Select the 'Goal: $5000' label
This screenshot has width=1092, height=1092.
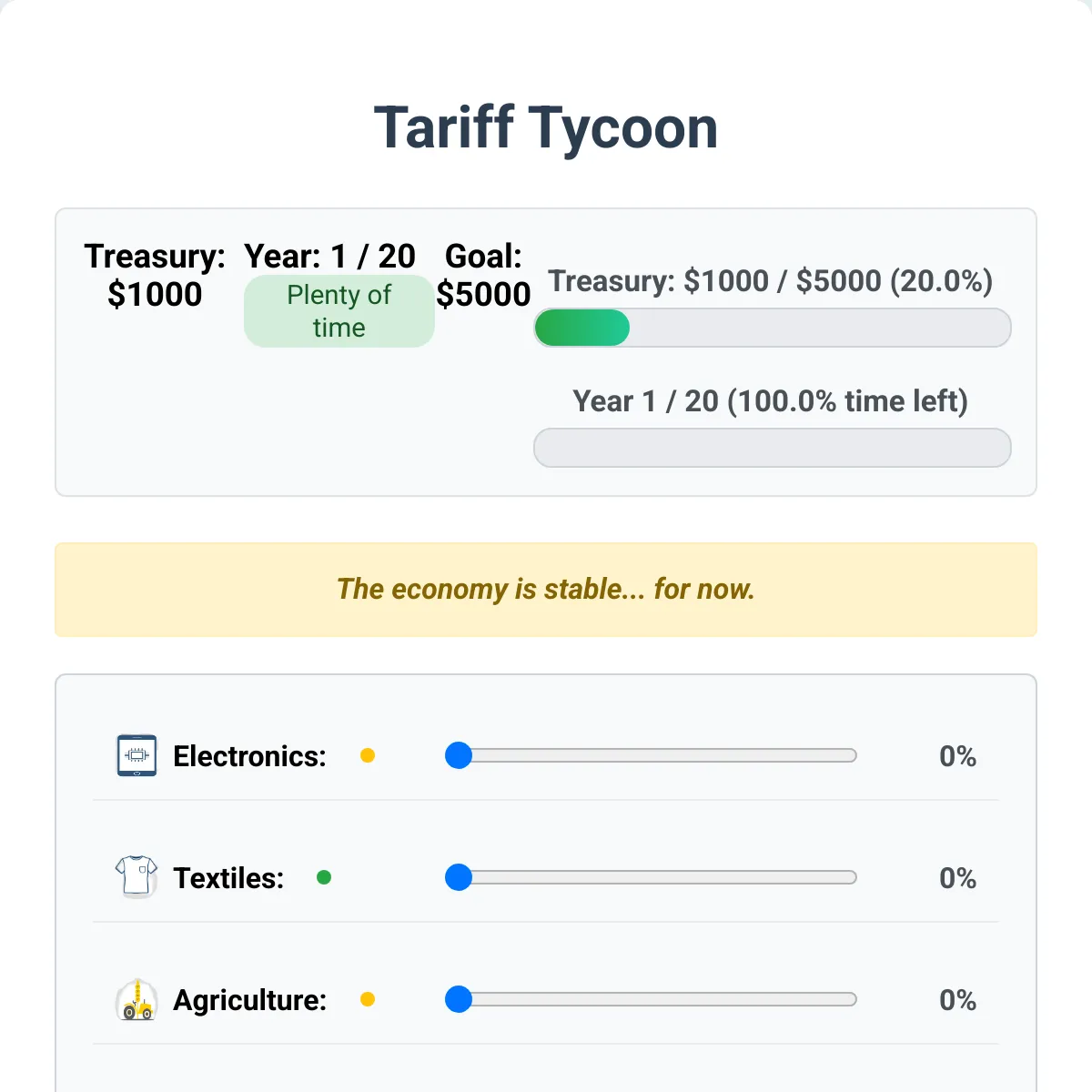pyautogui.click(x=483, y=276)
